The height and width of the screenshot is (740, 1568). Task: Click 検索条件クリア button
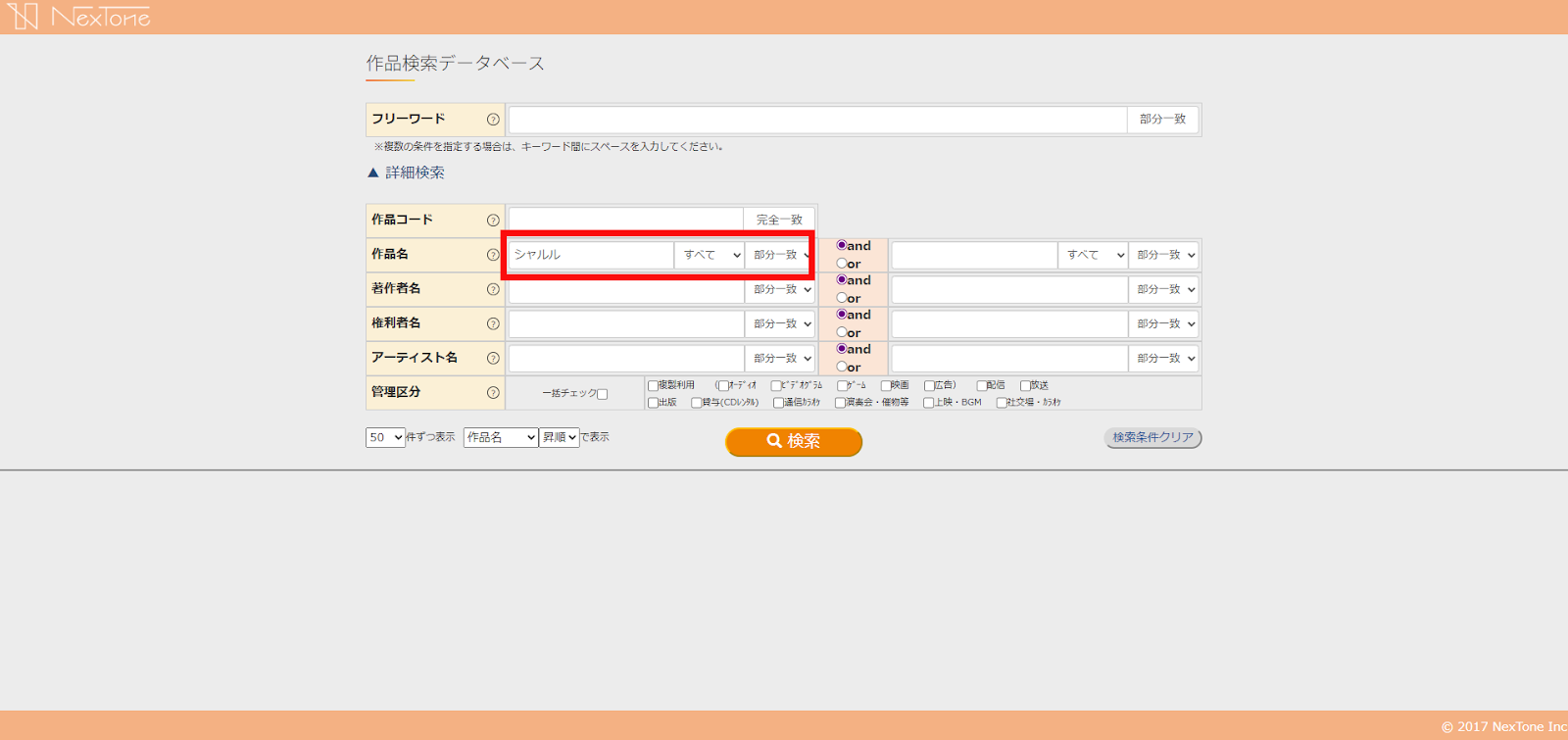[1152, 438]
